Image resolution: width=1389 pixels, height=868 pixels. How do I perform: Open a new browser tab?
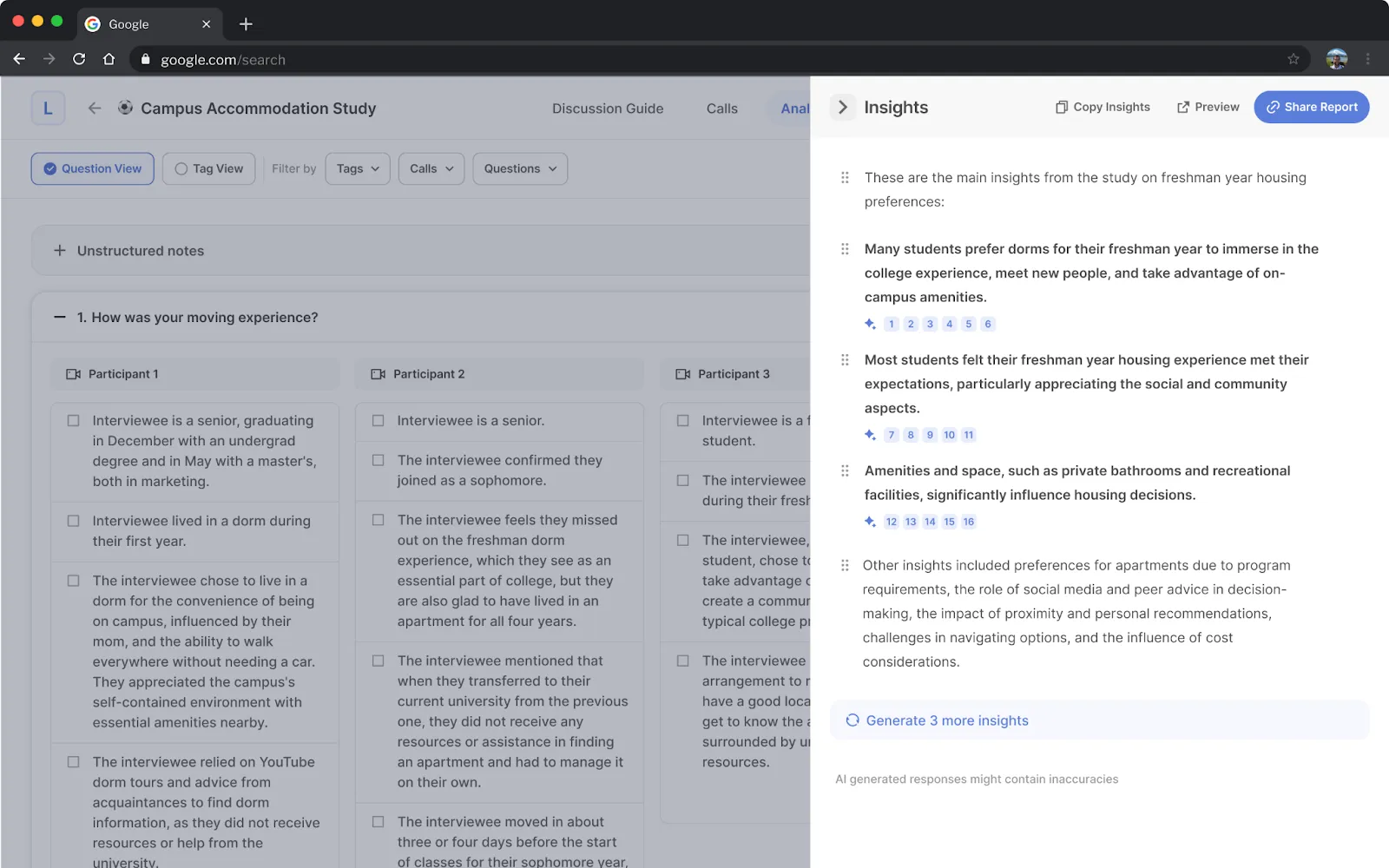(x=246, y=24)
